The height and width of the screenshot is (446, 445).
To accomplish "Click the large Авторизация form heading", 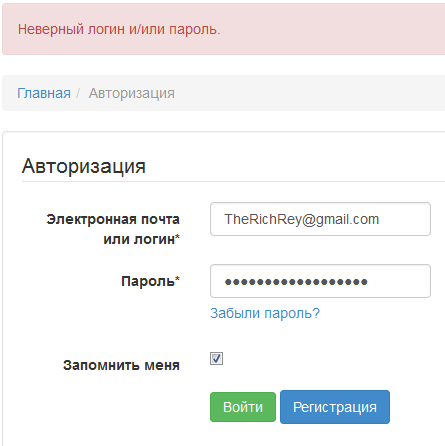I will coord(84,166).
